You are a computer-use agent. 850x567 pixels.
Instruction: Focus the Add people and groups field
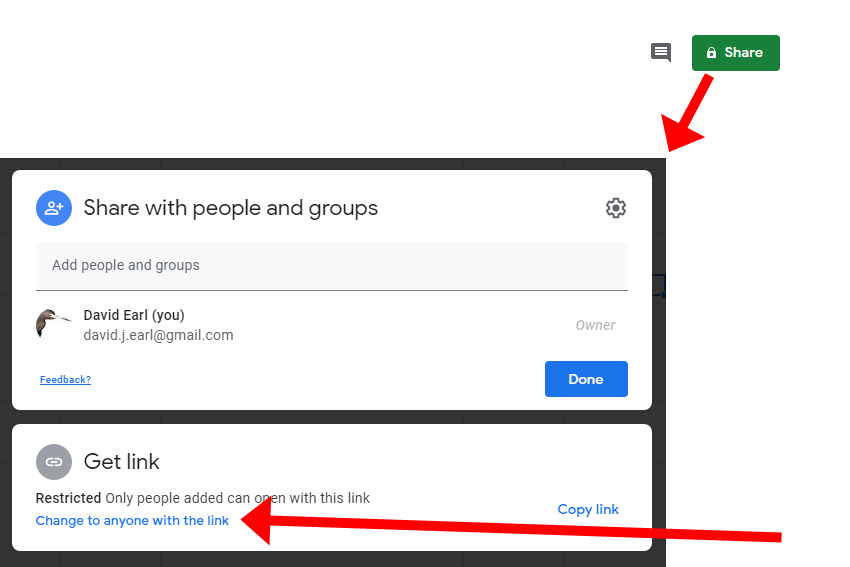coord(332,266)
